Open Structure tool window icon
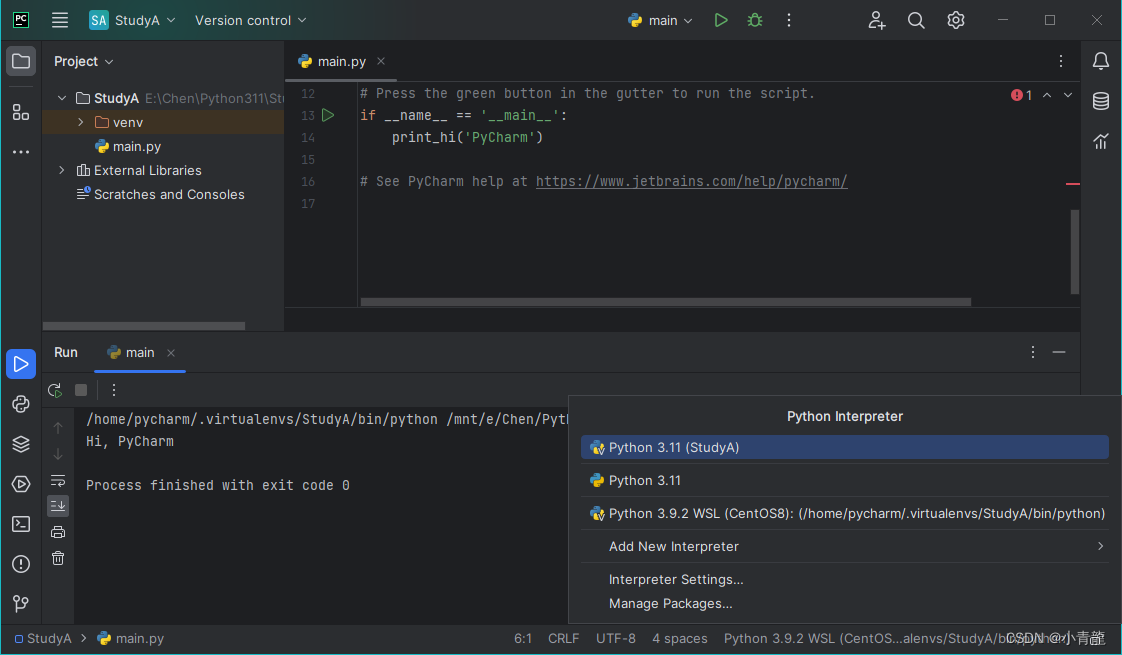The image size is (1122, 655). (x=21, y=112)
